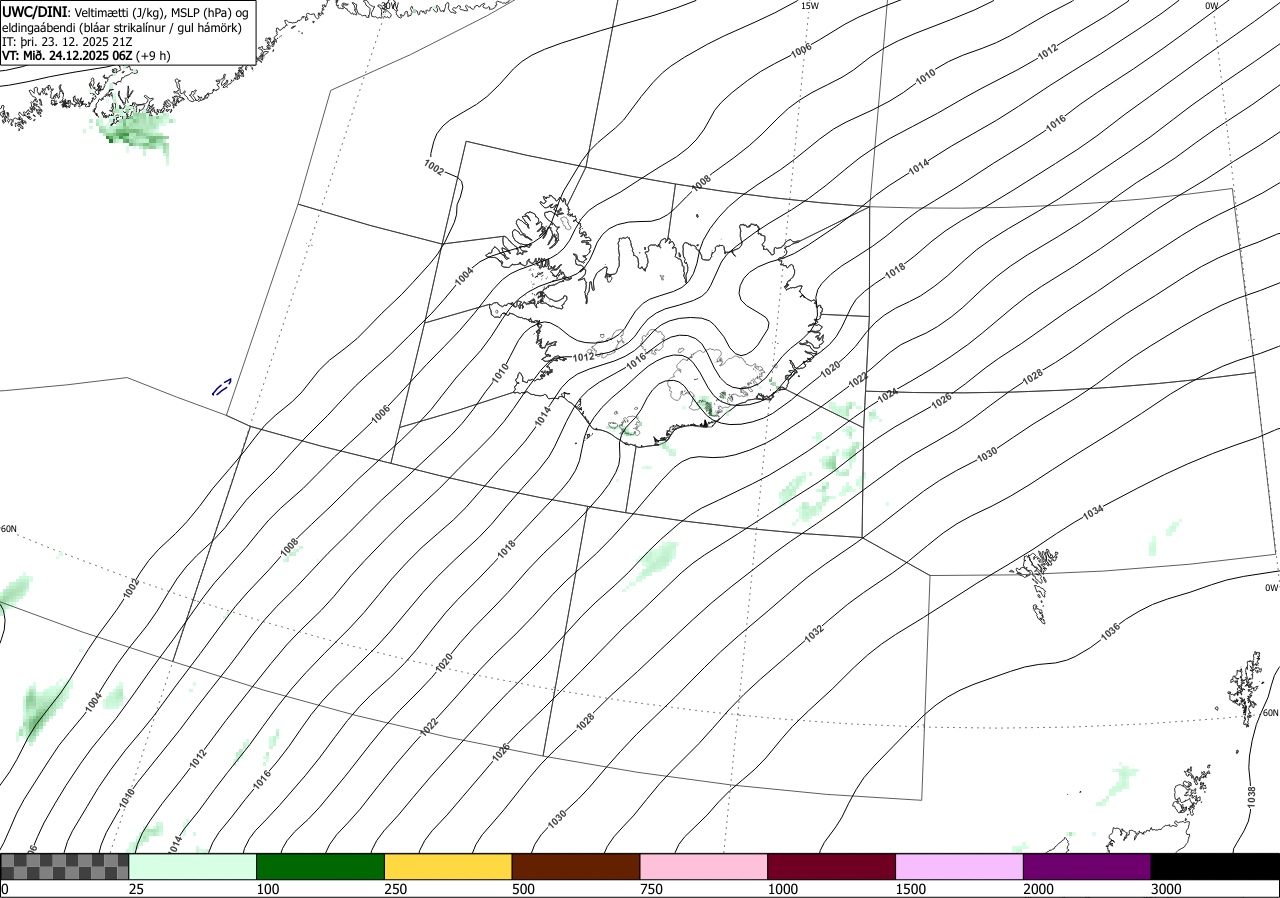
Task: Click the black legend swatch above 3000
Action: [1215, 866]
